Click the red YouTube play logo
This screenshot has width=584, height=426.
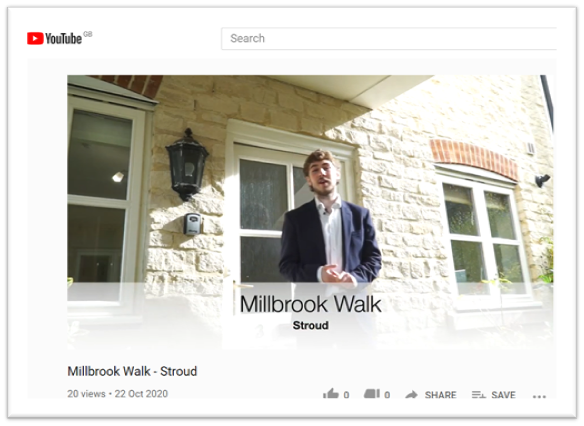pyautogui.click(x=35, y=38)
